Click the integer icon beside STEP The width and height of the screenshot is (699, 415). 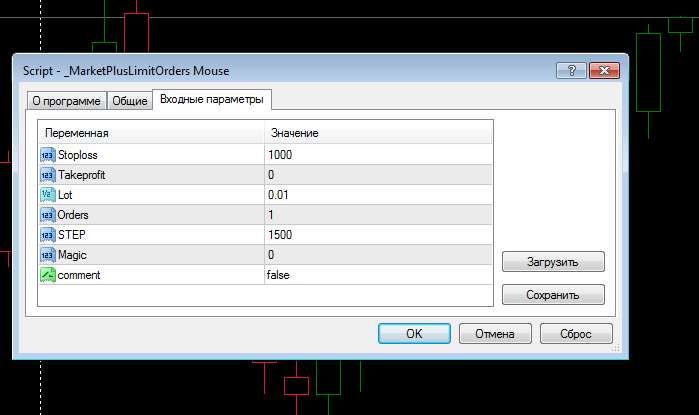pos(48,234)
